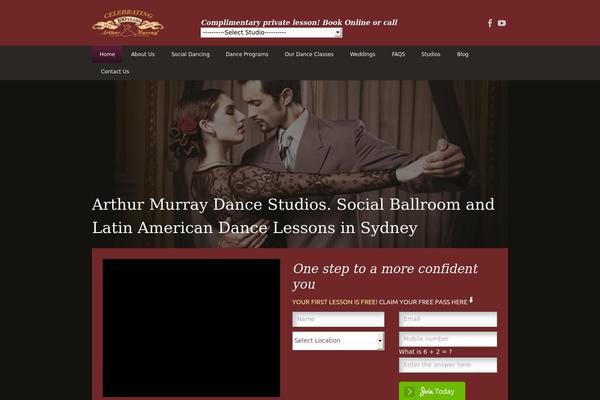The height and width of the screenshot is (400, 600).
Task: Click the green Join Today button
Action: coord(432,391)
